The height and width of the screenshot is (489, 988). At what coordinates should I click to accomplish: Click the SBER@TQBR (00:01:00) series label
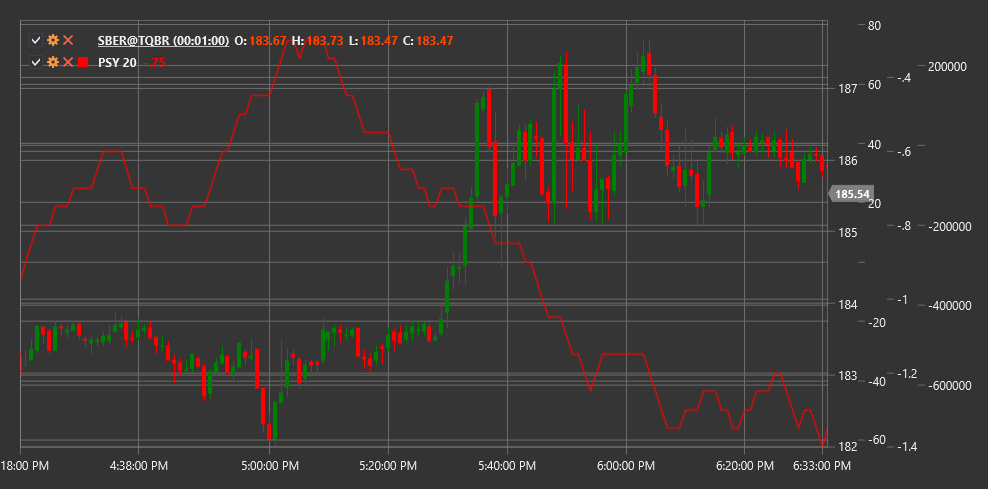tap(163, 41)
